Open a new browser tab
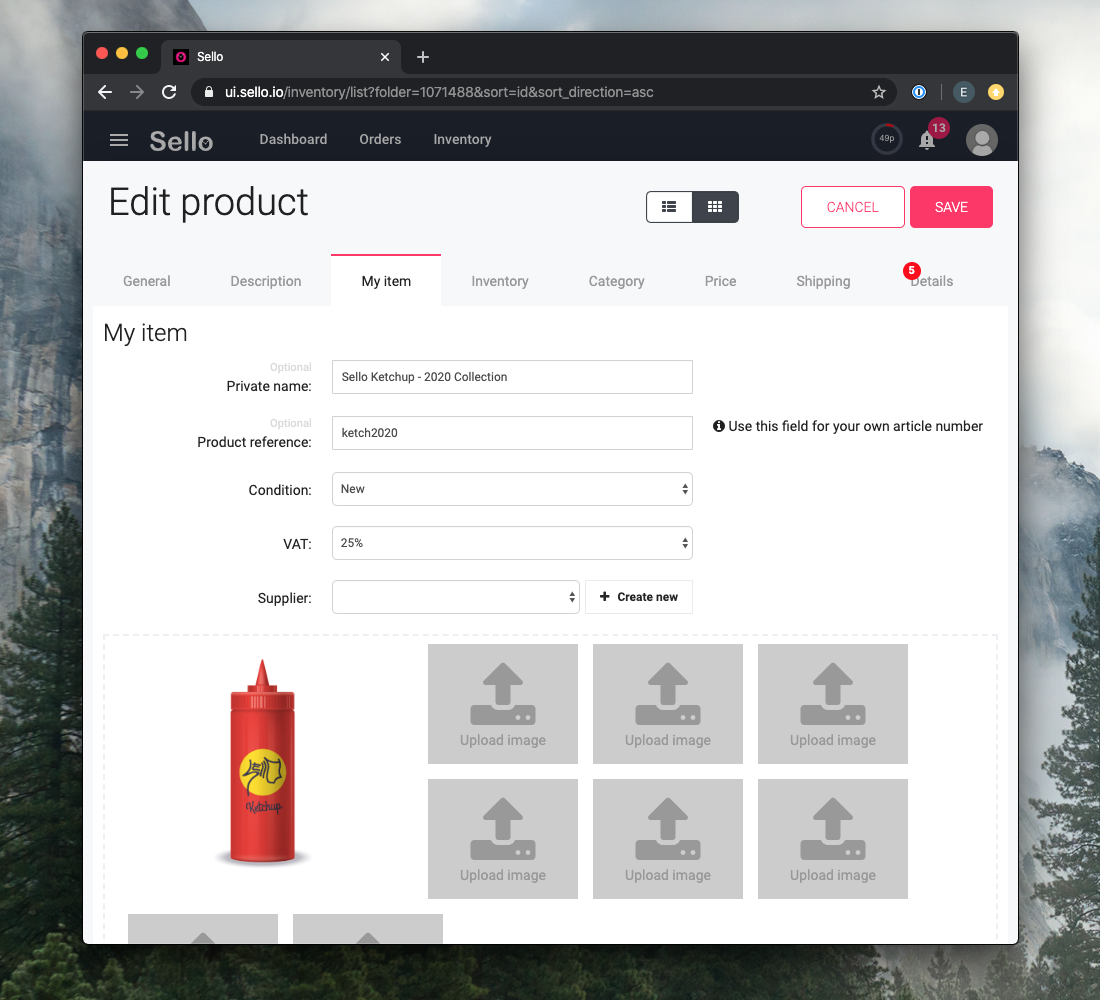Viewport: 1100px width, 1000px height. [422, 57]
